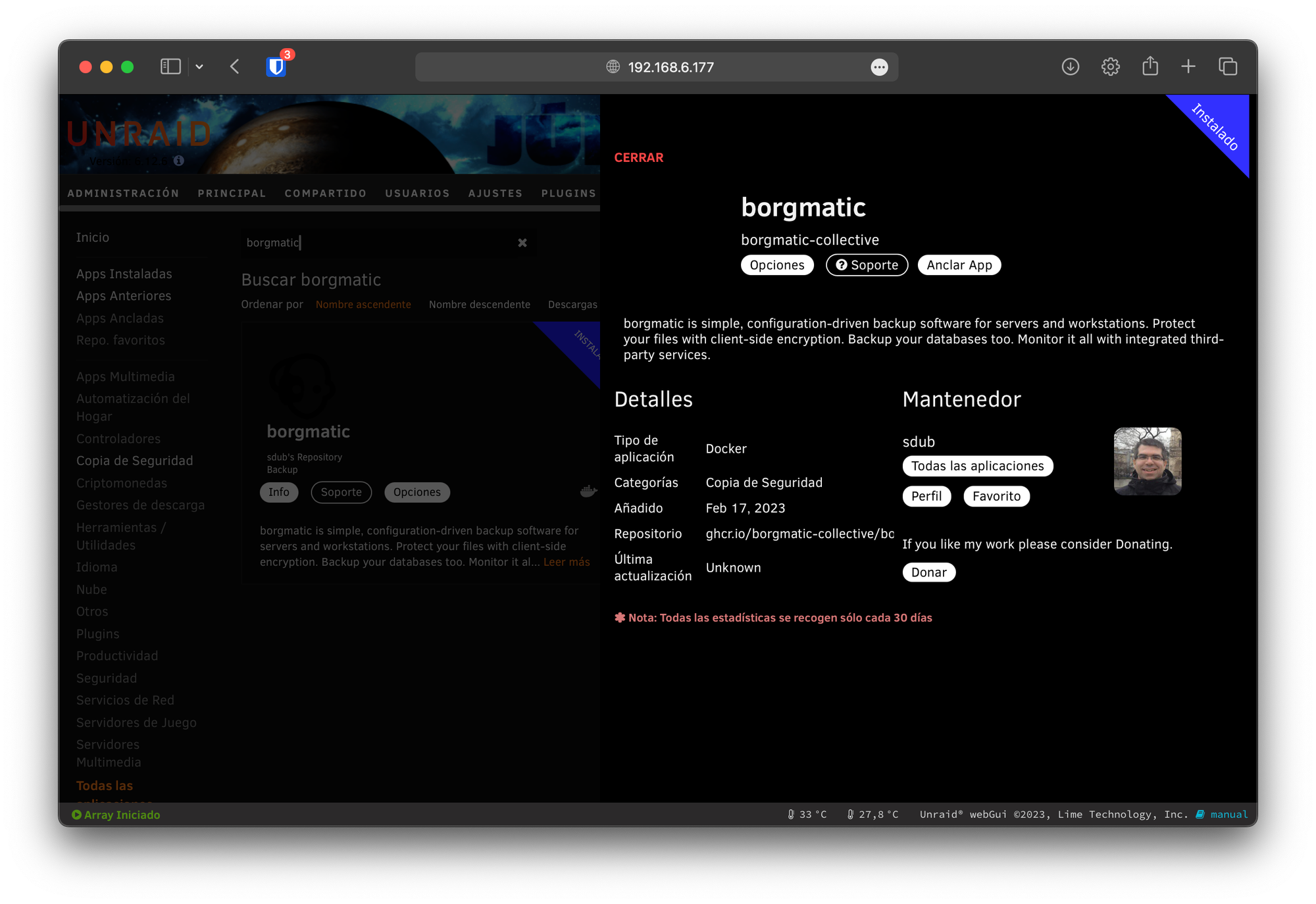The height and width of the screenshot is (904, 1316).
Task: Open the Usuarios tab
Action: [417, 193]
